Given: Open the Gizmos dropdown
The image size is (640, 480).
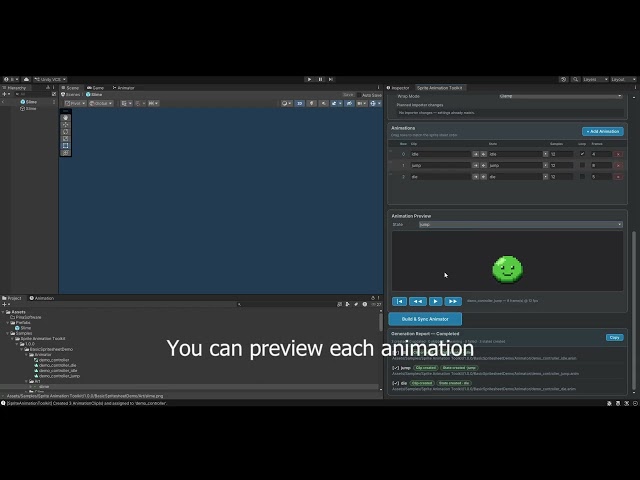Looking at the screenshot, I should point(375,103).
